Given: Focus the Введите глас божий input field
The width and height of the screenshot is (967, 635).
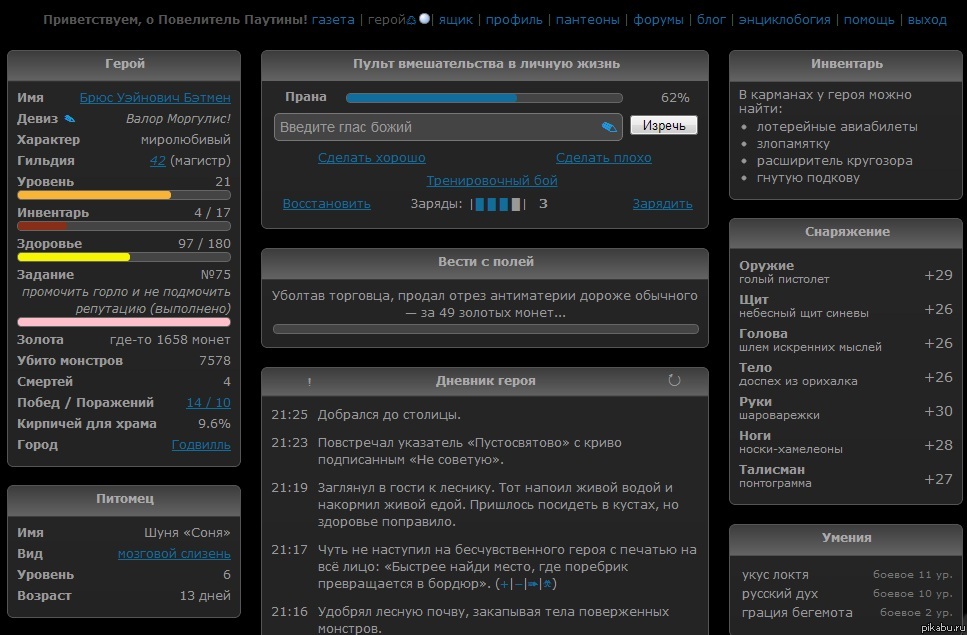Looking at the screenshot, I should pos(437,127).
